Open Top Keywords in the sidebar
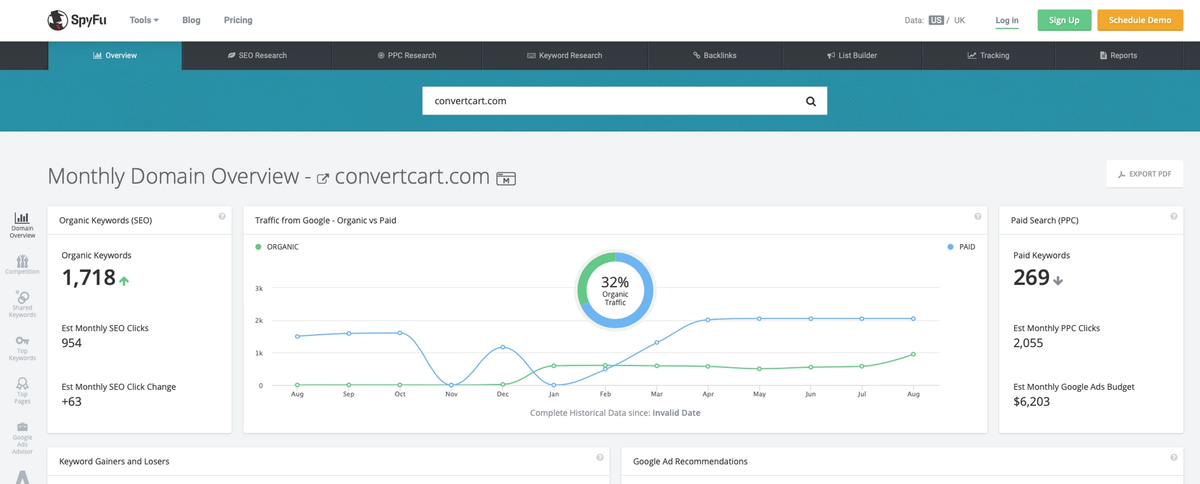Image resolution: width=1200 pixels, height=484 pixels. point(22,347)
